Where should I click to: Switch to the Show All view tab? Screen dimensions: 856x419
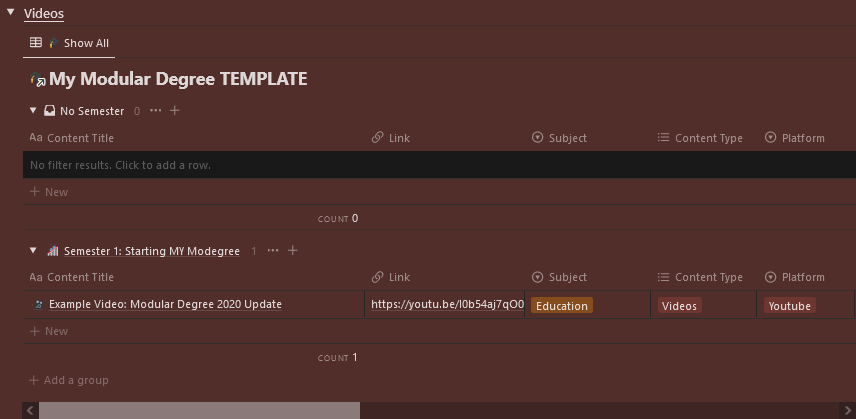pyautogui.click(x=70, y=43)
